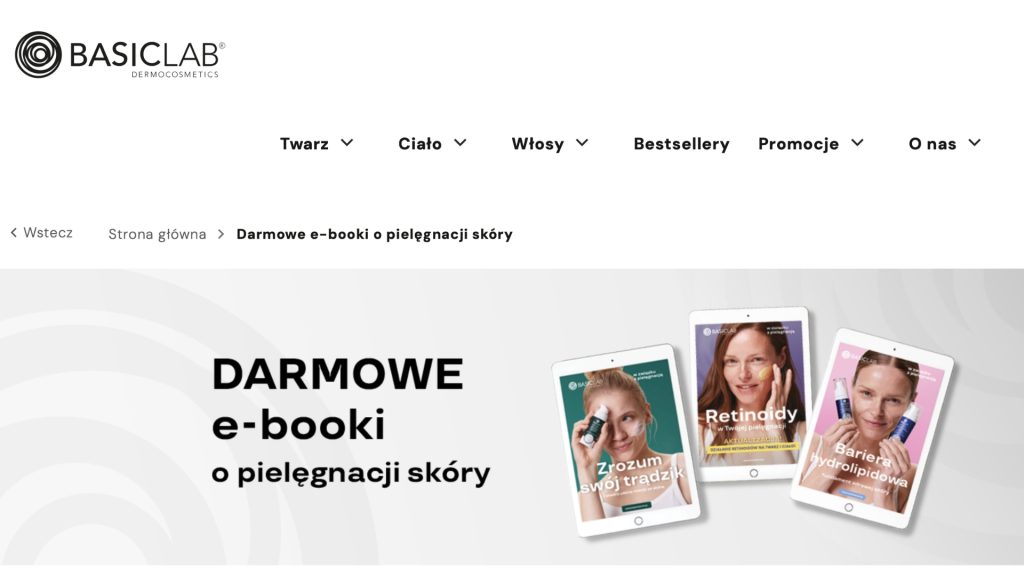The width and height of the screenshot is (1024, 576).
Task: Select the Promocje menu label
Action: 798,144
